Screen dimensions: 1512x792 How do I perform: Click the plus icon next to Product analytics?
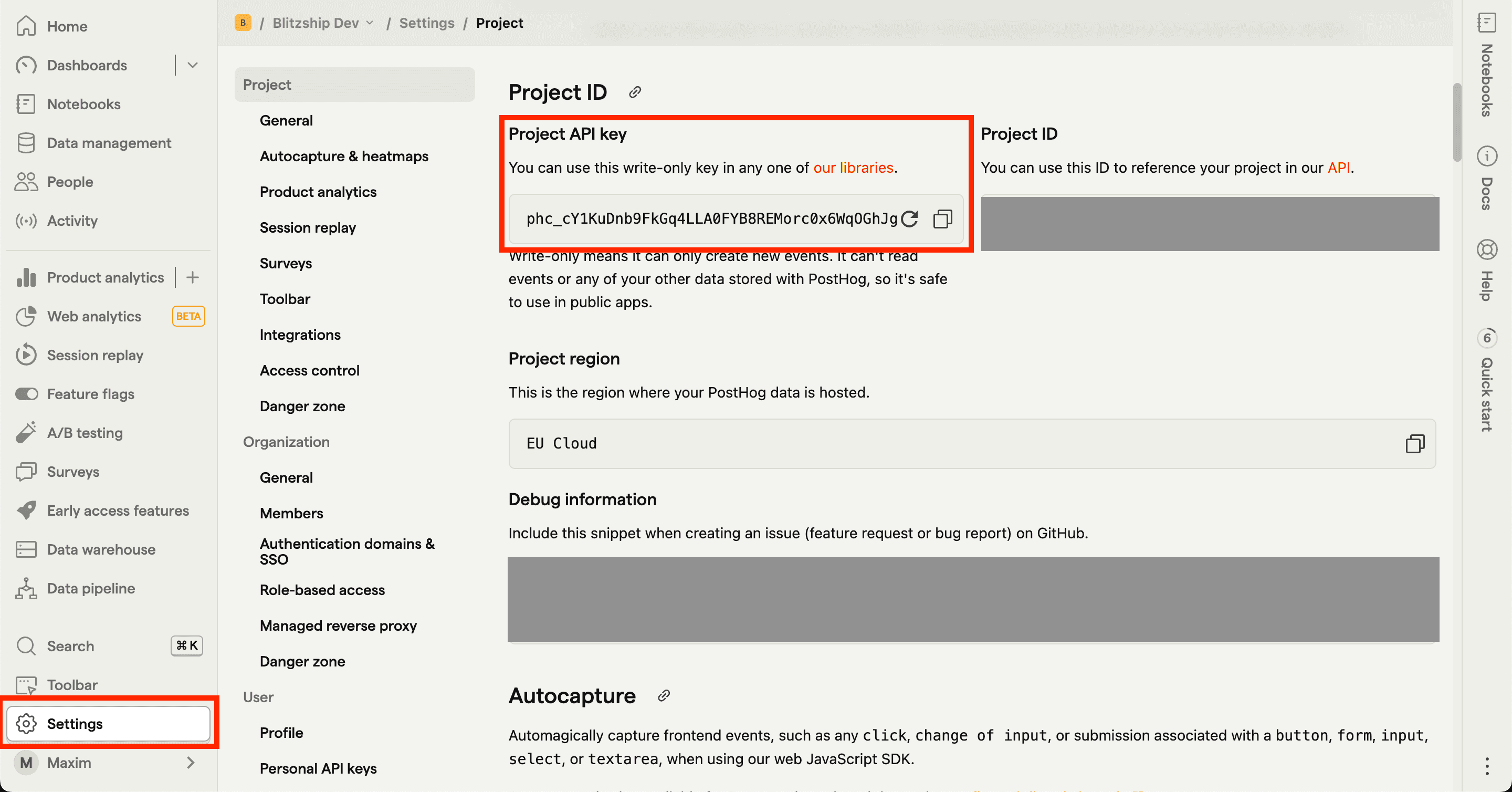193,277
